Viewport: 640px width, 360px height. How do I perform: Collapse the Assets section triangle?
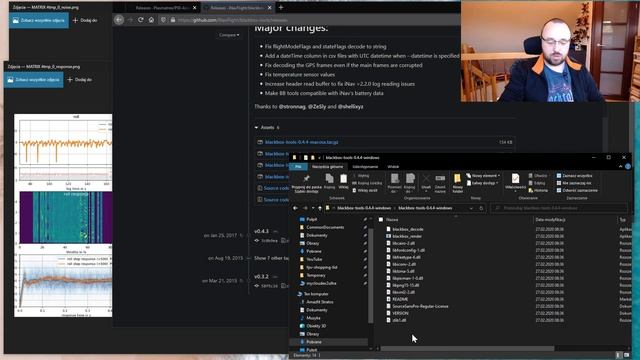point(256,128)
